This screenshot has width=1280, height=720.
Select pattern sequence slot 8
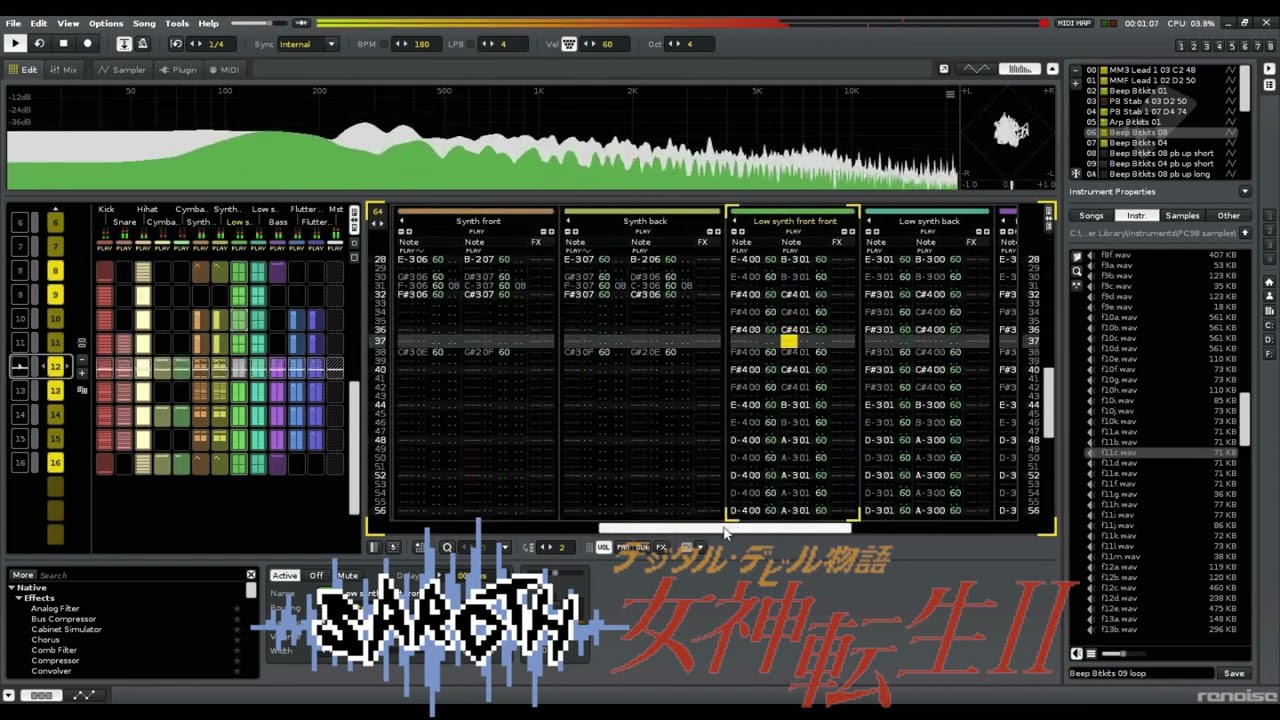coord(55,270)
